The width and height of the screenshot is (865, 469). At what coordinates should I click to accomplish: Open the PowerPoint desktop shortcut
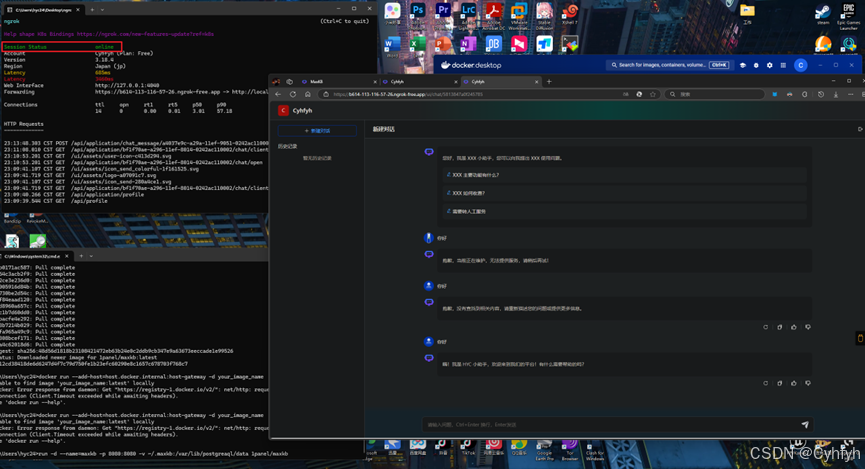[x=443, y=44]
